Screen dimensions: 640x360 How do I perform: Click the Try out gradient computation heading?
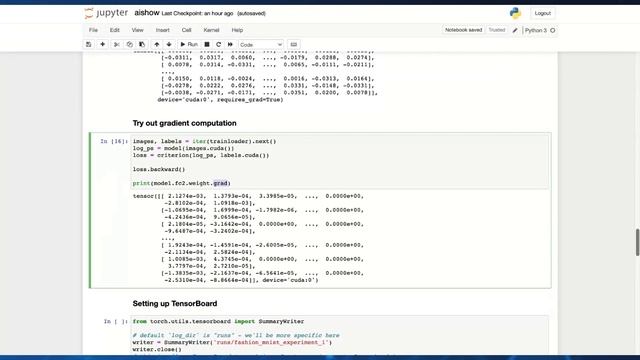(184, 123)
